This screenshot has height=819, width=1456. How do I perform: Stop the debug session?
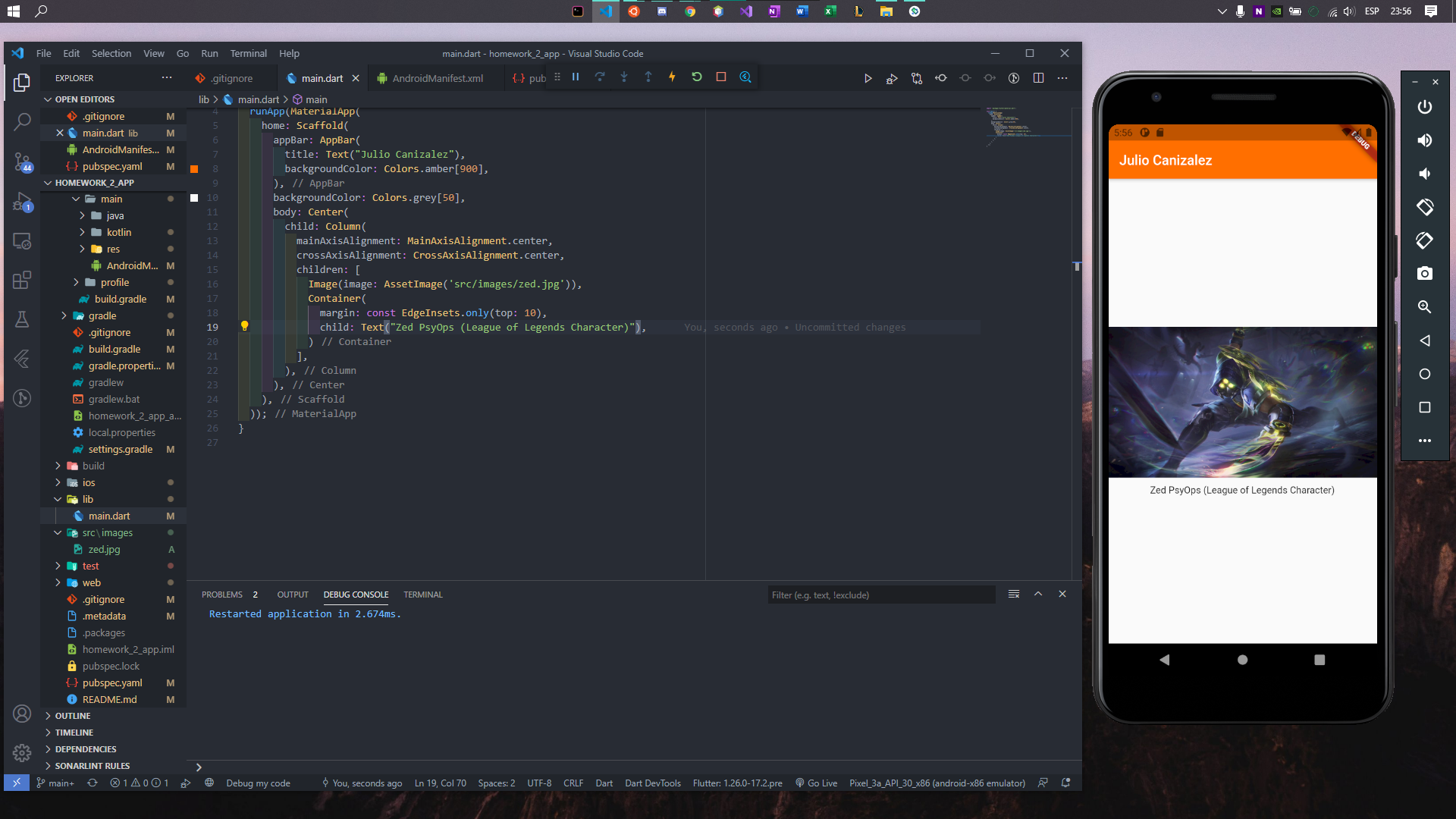tap(721, 77)
